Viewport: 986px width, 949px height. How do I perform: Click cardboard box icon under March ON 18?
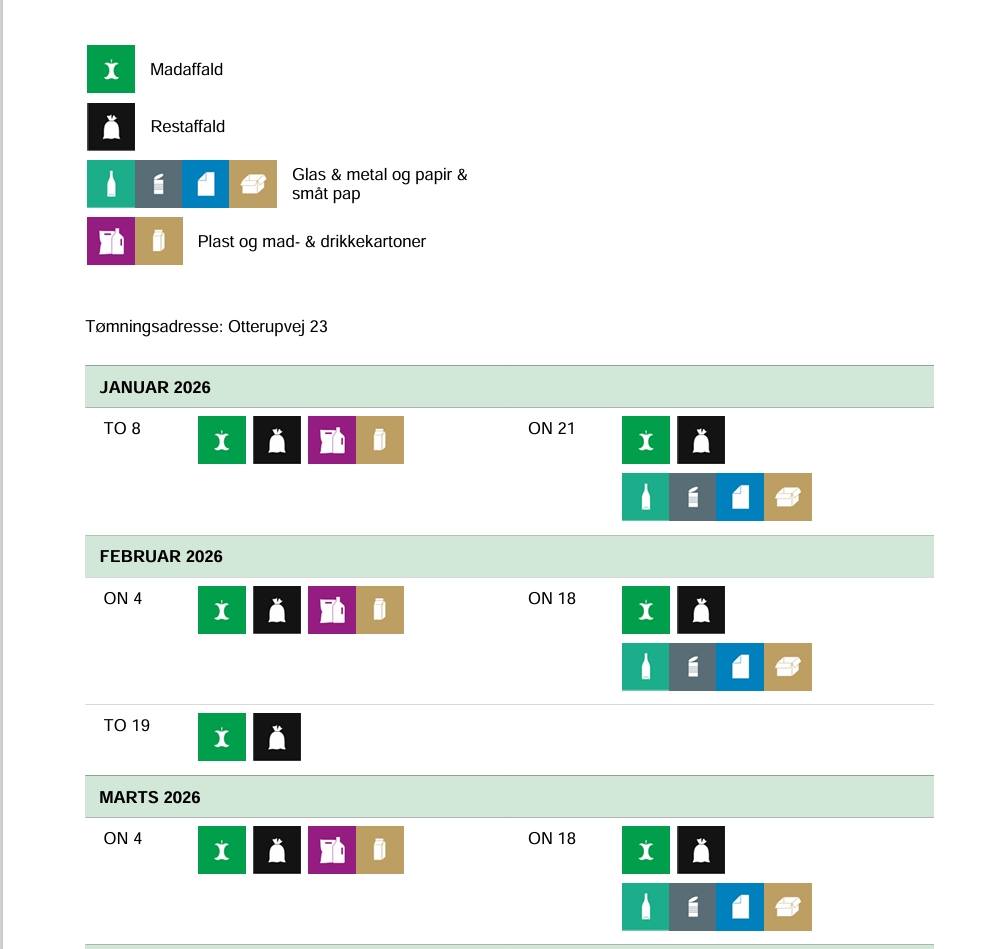(788, 907)
